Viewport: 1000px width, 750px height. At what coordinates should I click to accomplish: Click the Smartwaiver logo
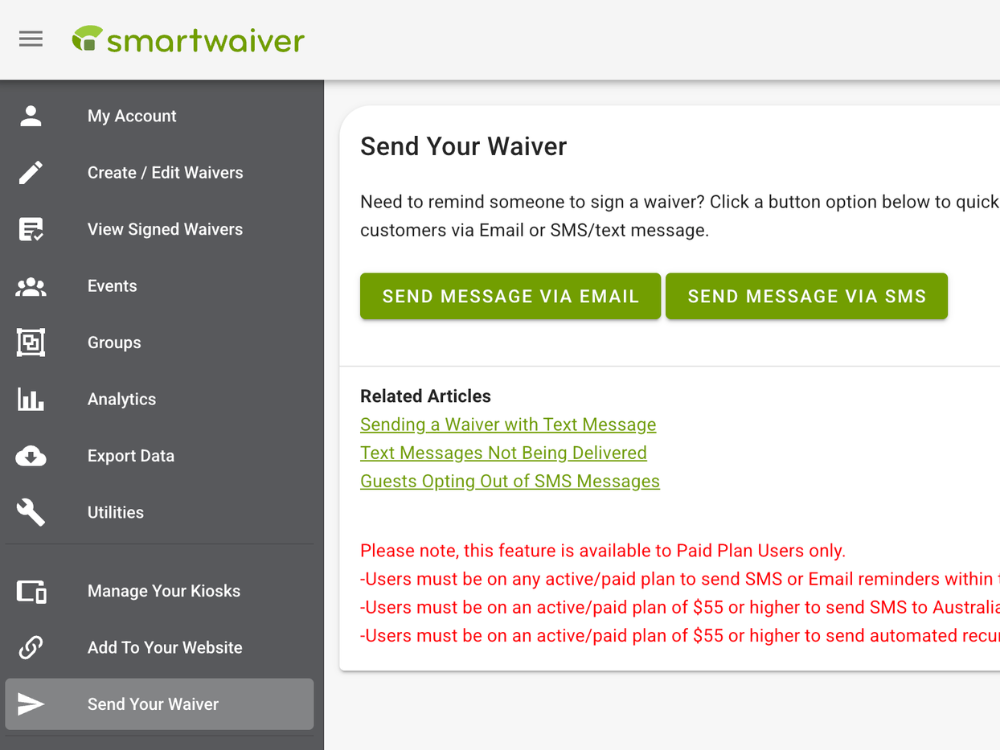pos(188,40)
